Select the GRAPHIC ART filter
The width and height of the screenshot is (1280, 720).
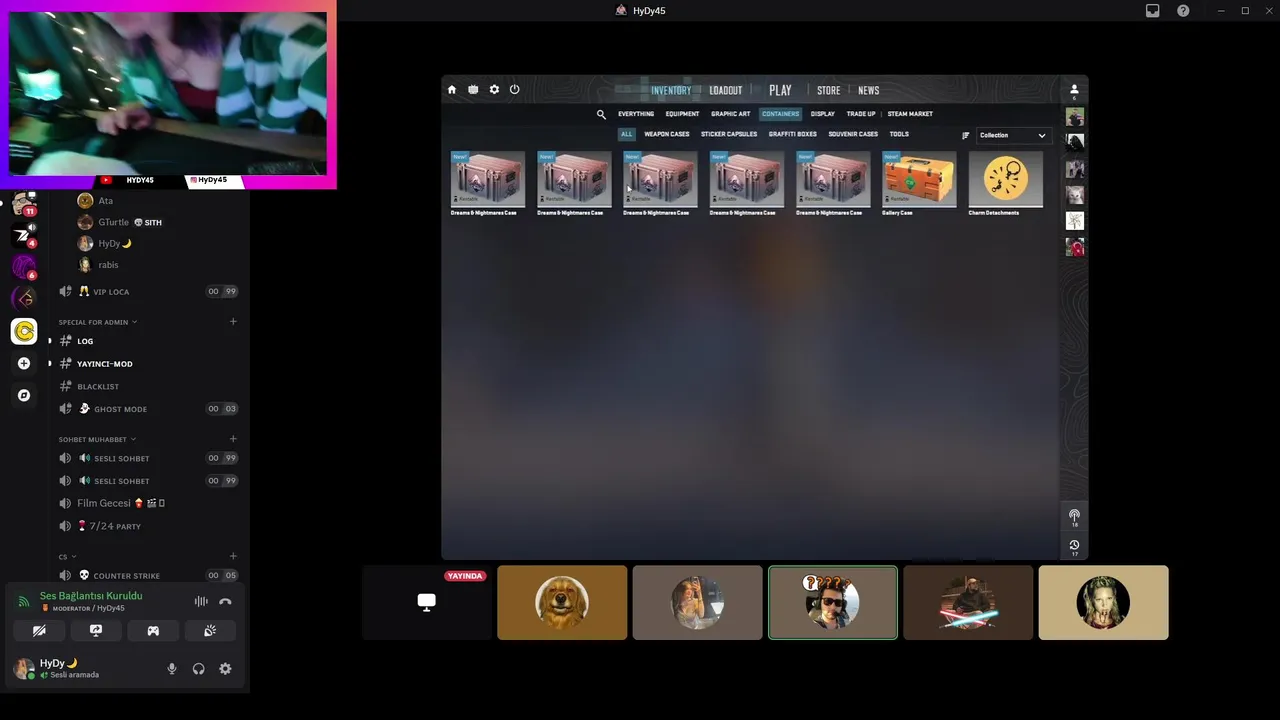(730, 114)
